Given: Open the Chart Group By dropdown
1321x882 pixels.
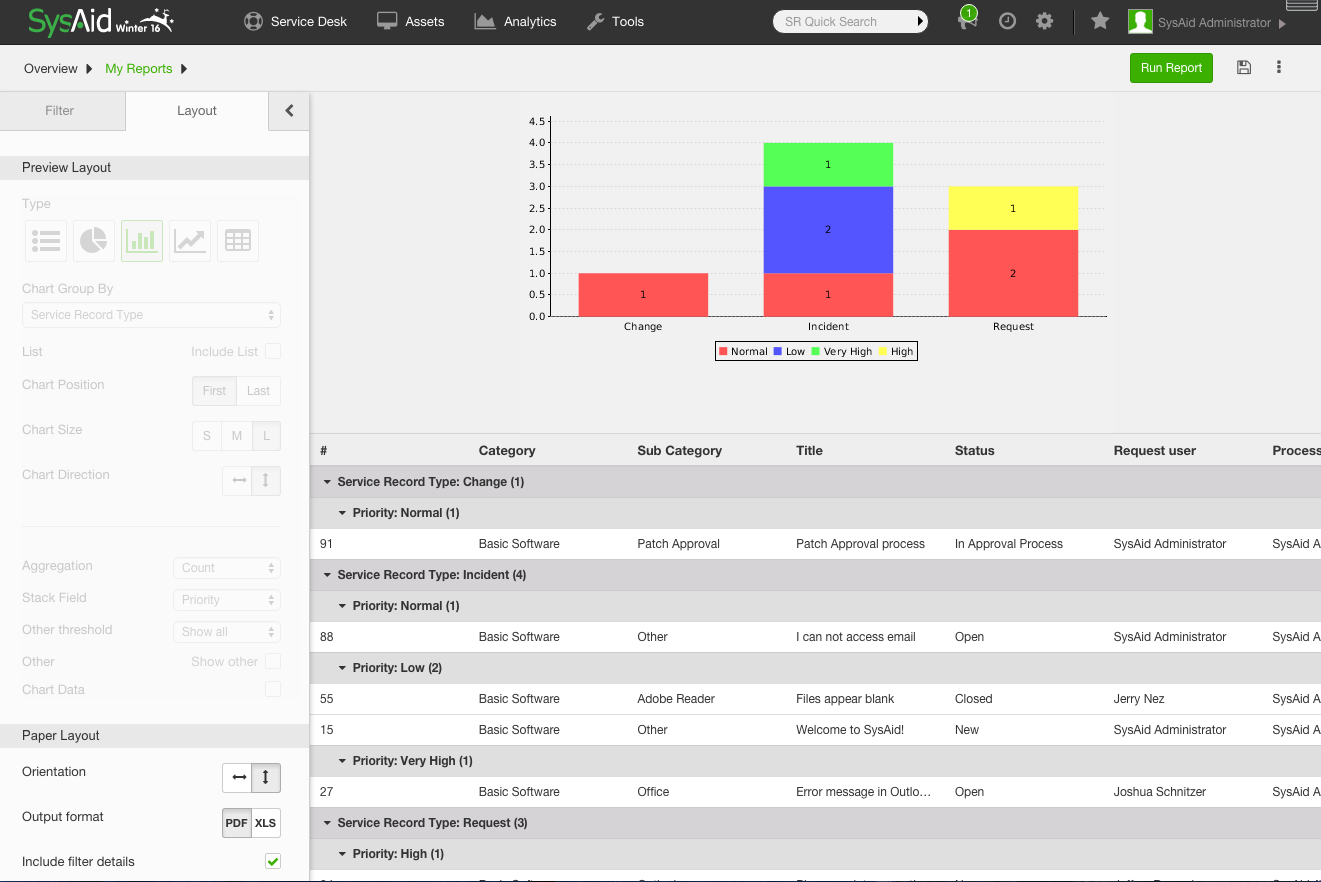Looking at the screenshot, I should (x=150, y=314).
